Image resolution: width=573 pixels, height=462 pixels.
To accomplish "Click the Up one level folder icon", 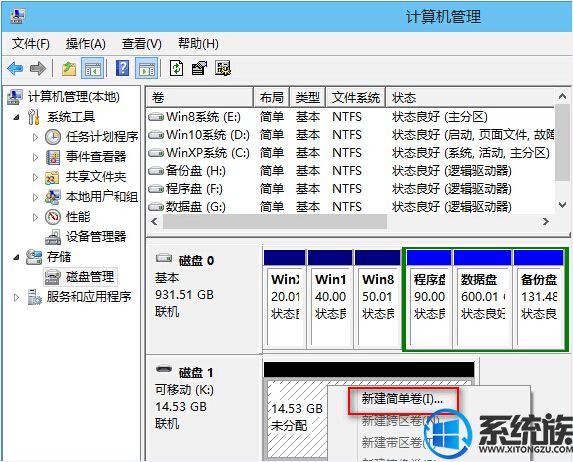I will [69, 68].
